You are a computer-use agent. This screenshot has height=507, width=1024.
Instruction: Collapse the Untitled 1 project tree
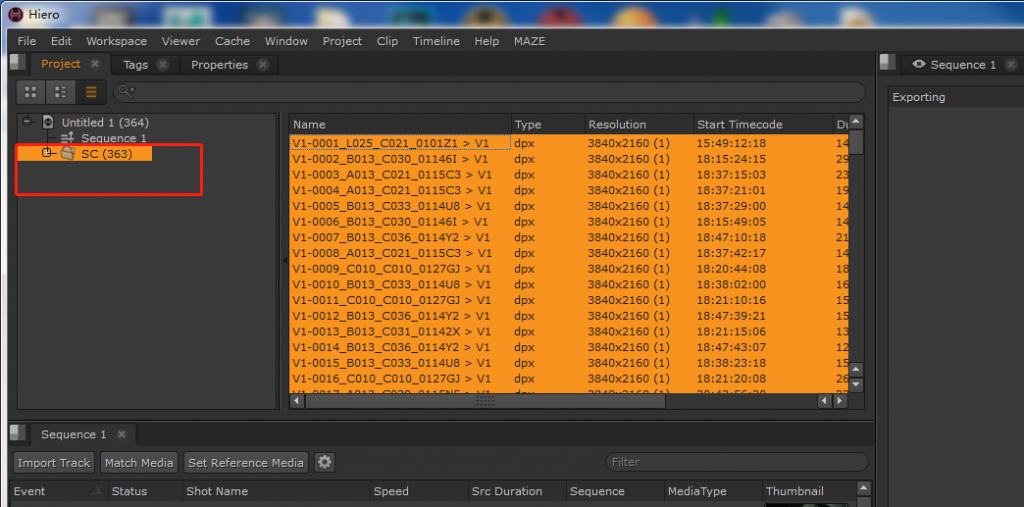27,121
